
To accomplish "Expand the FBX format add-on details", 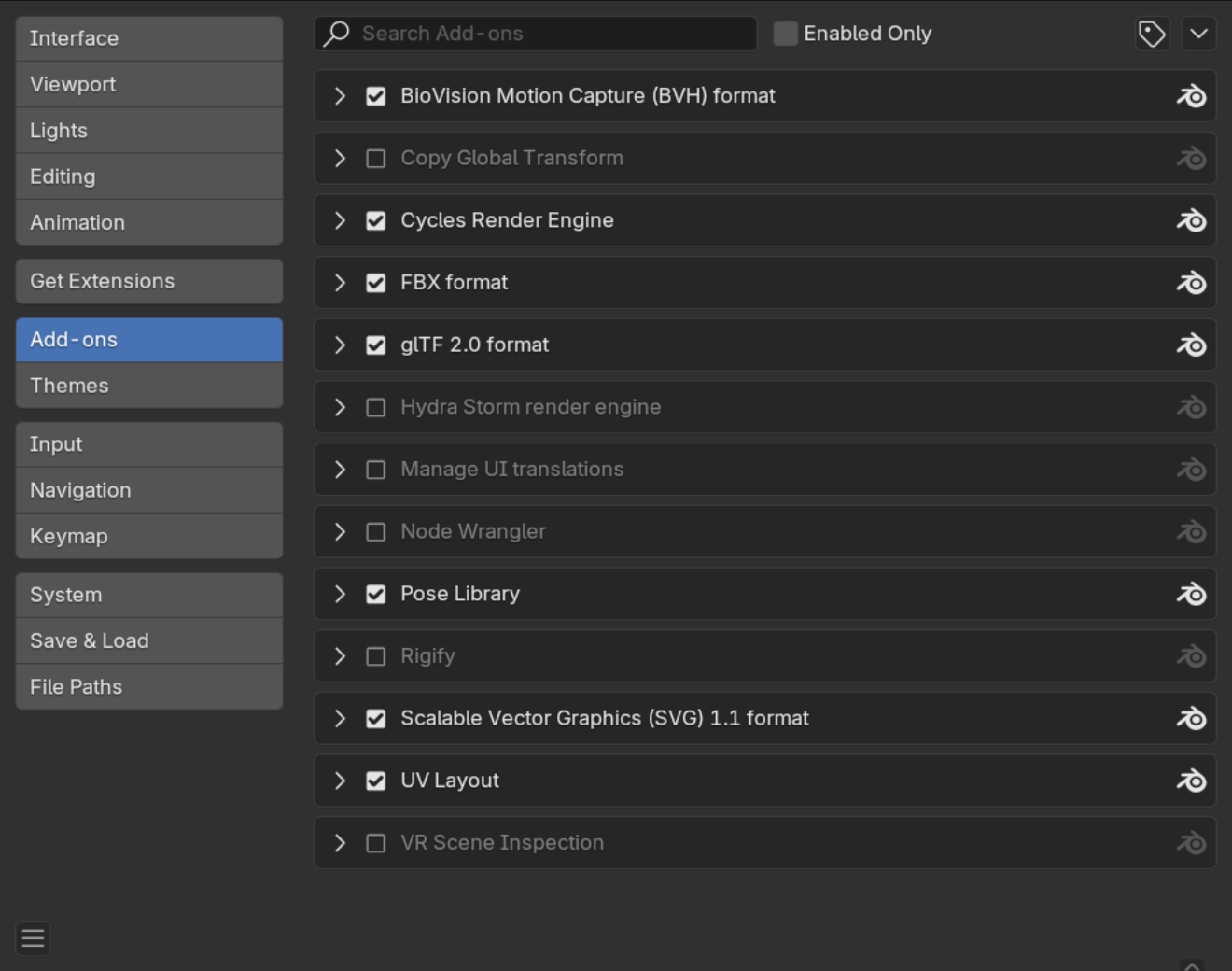I will click(x=341, y=283).
